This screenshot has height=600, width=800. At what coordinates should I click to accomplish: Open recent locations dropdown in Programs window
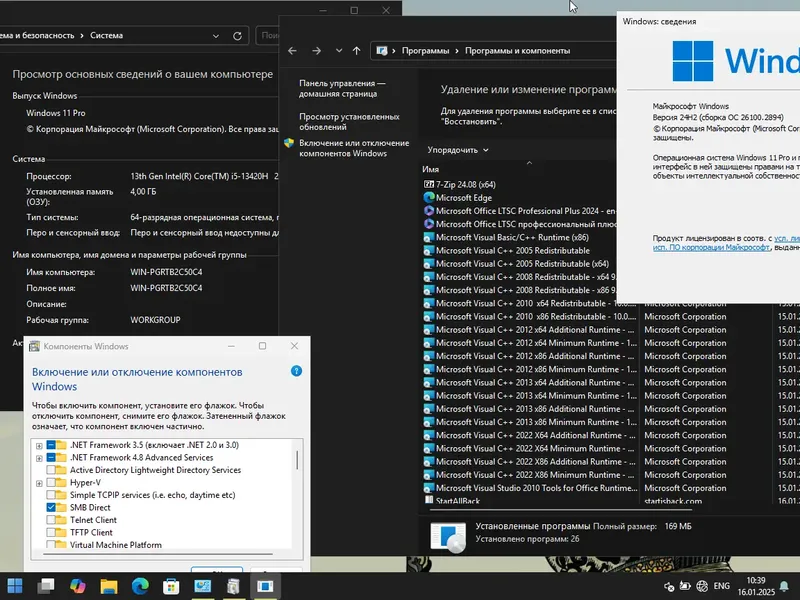click(x=339, y=51)
